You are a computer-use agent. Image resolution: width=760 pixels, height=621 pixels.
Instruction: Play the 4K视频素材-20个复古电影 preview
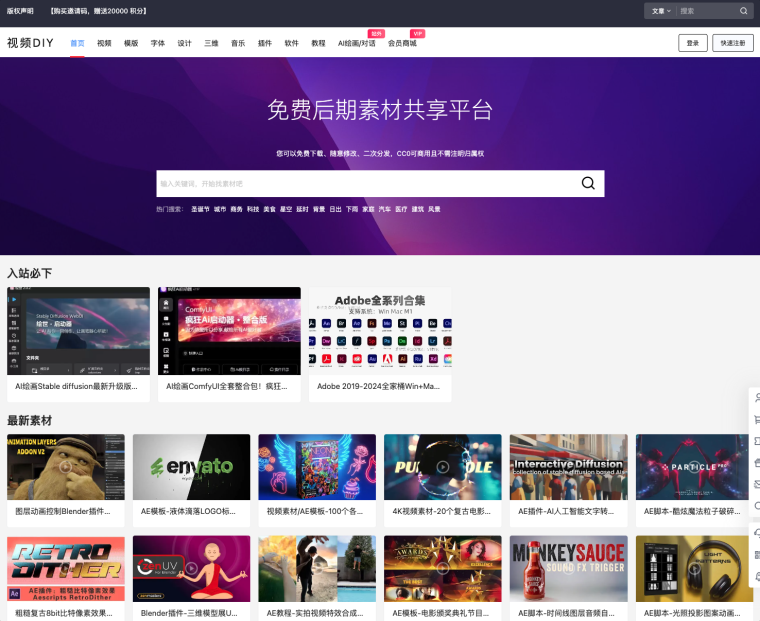click(x=443, y=467)
